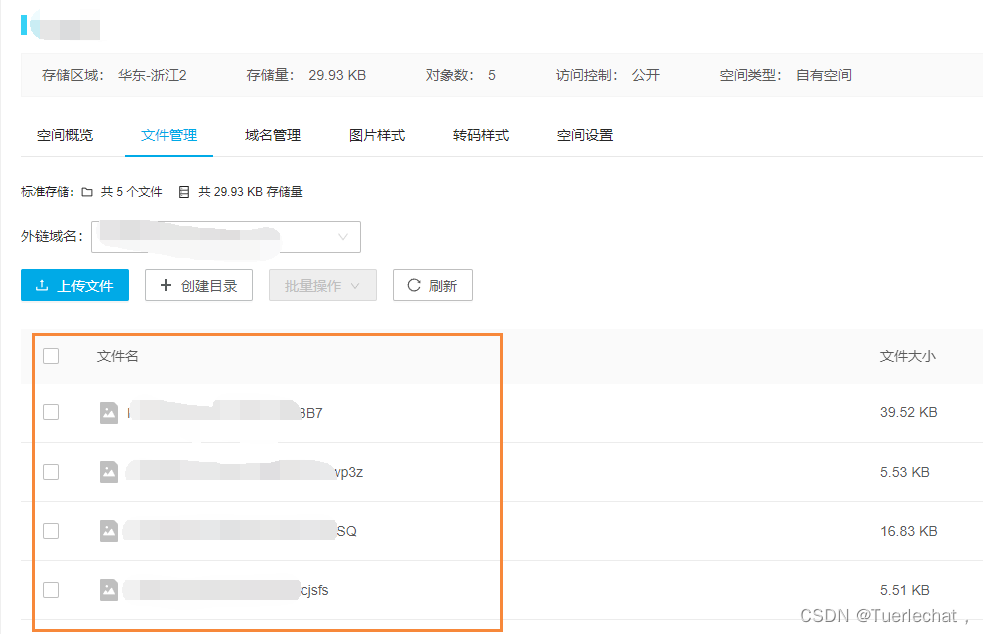
Task: Open the 域名管理 tab
Action: point(273,135)
